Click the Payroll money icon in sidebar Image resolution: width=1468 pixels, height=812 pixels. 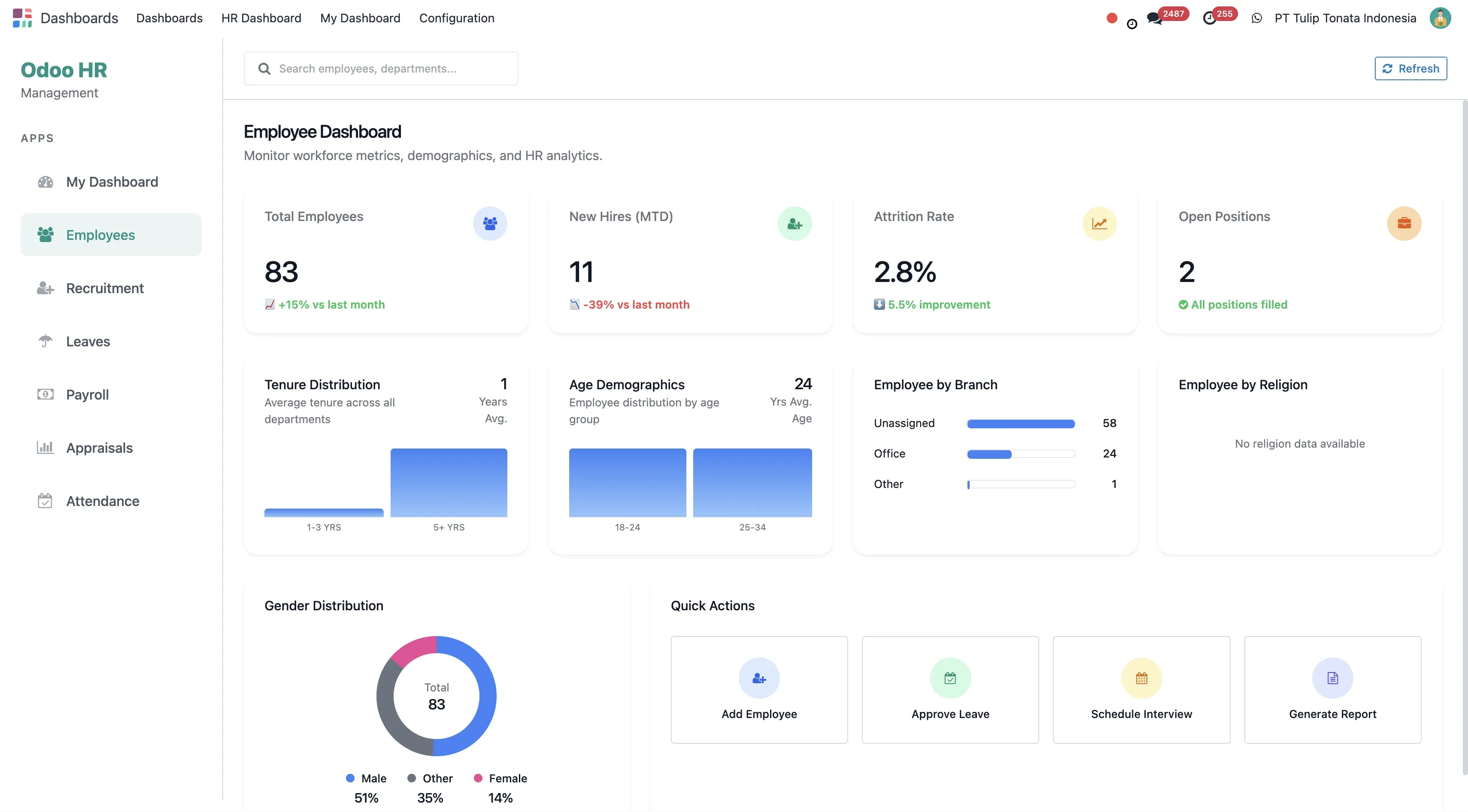pos(45,394)
